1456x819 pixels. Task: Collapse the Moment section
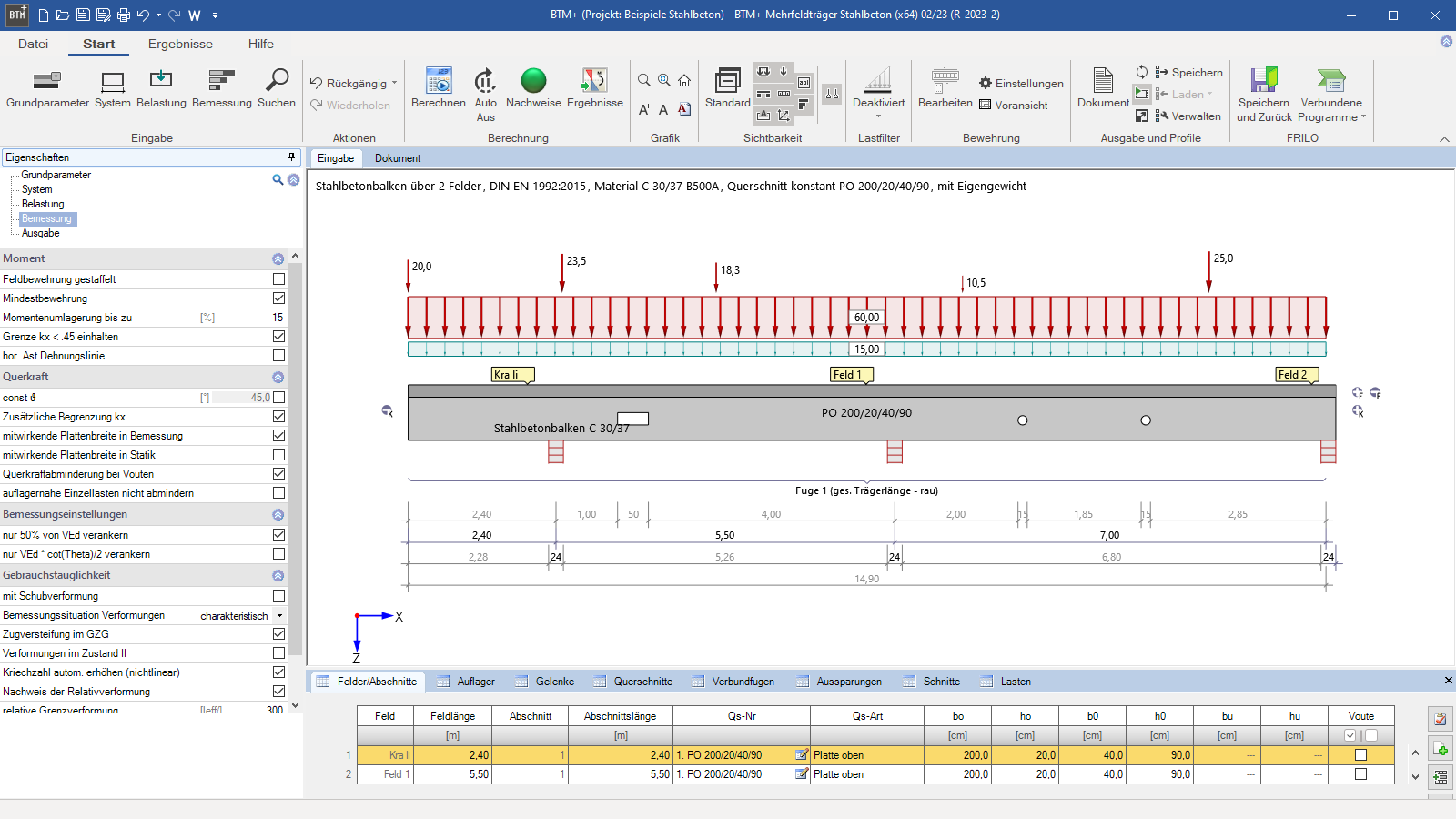pos(278,259)
